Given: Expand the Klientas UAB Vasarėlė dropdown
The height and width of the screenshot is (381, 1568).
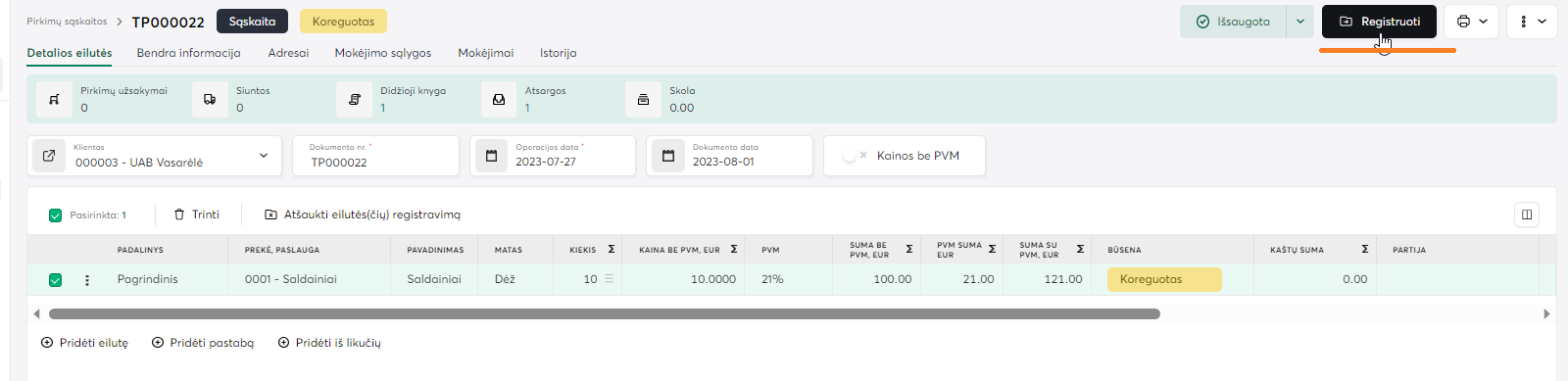Looking at the screenshot, I should [x=264, y=156].
